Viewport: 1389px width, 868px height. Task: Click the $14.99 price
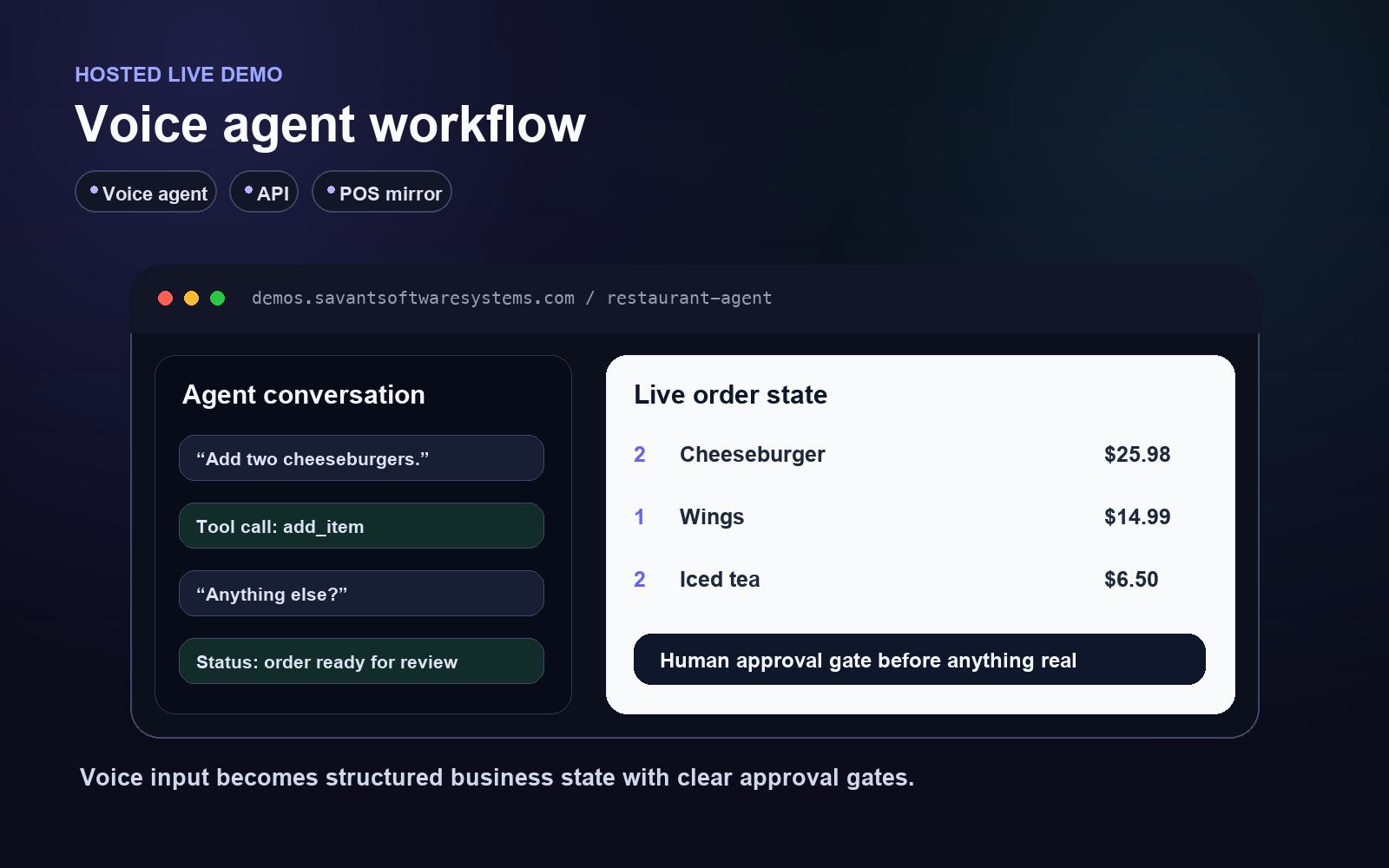(x=1137, y=517)
